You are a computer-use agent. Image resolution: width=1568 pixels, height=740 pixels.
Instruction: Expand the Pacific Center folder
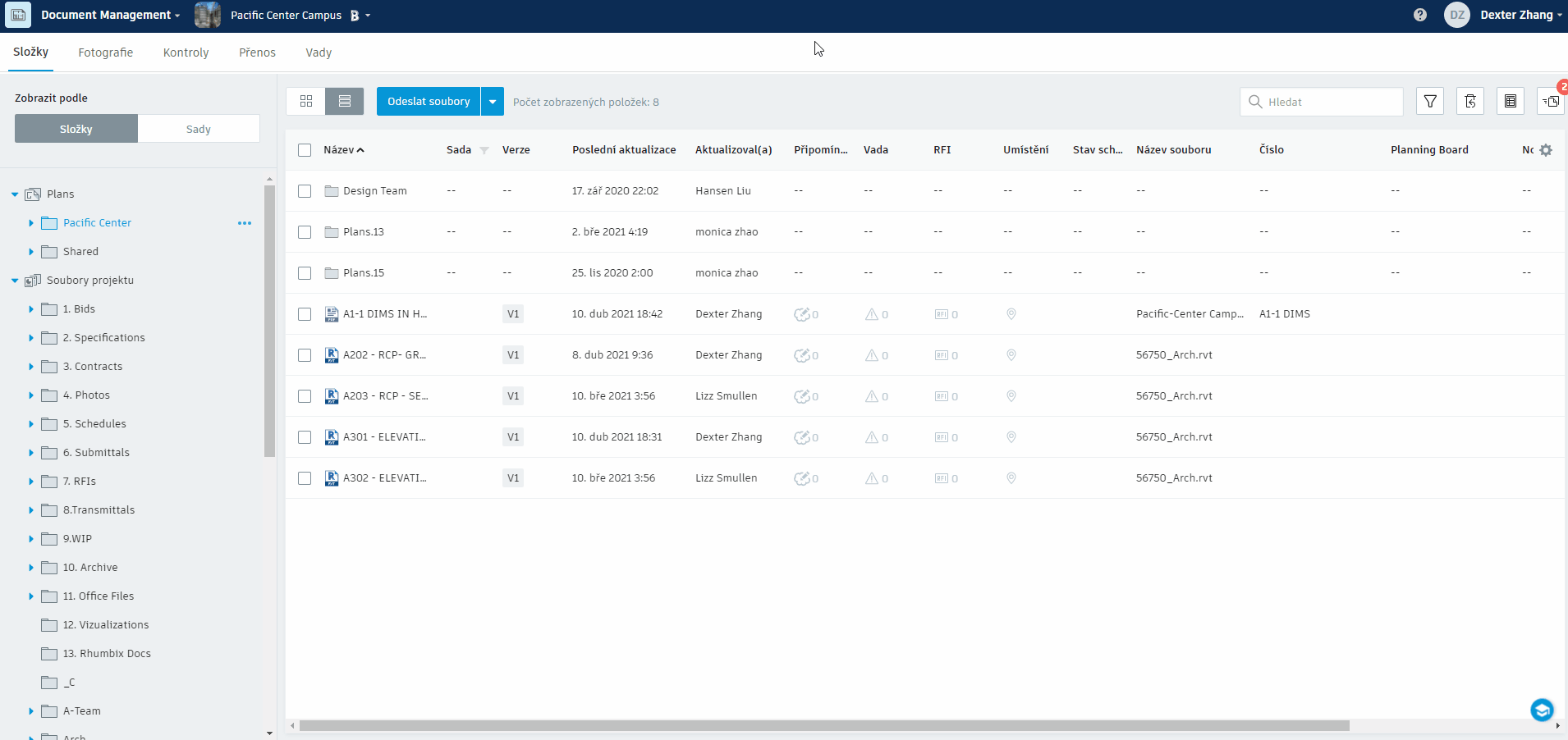tap(31, 223)
